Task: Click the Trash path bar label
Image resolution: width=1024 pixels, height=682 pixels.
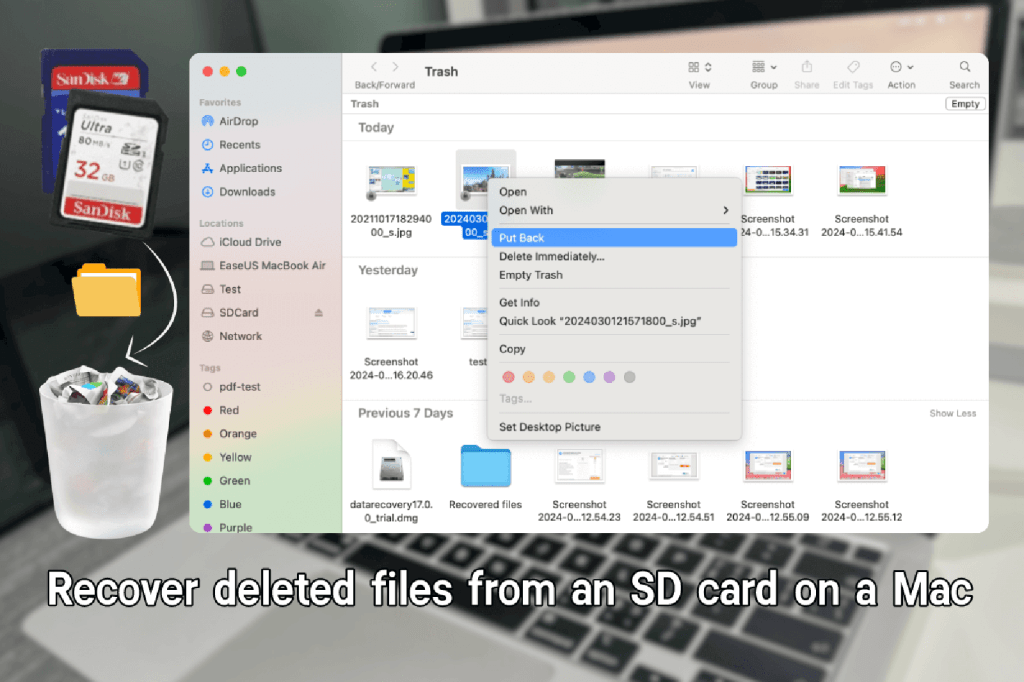Action: coord(364,104)
